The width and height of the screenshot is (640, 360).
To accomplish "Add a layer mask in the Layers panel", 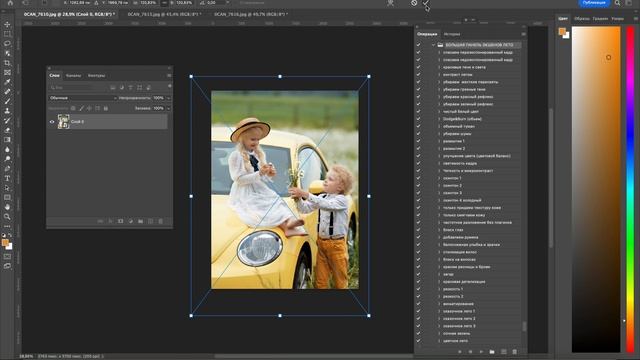I will [x=120, y=221].
